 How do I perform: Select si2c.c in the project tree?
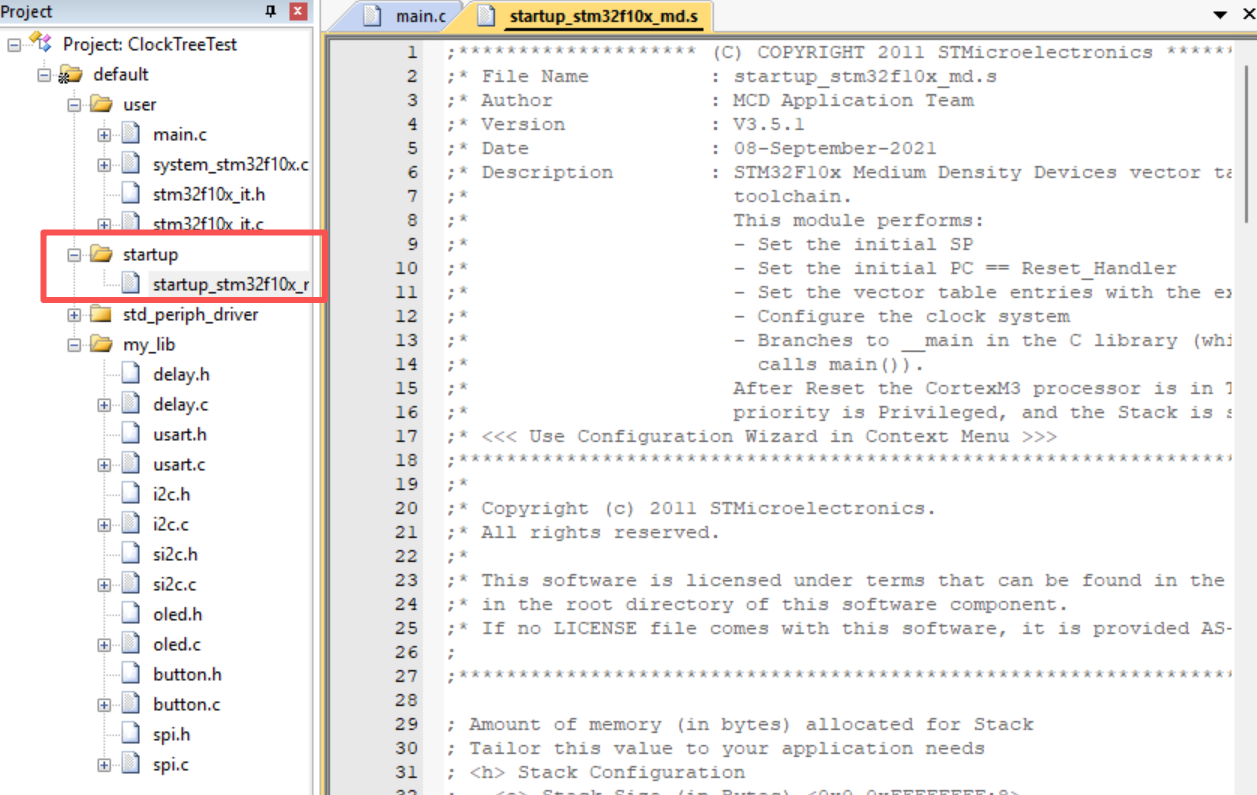click(x=175, y=584)
